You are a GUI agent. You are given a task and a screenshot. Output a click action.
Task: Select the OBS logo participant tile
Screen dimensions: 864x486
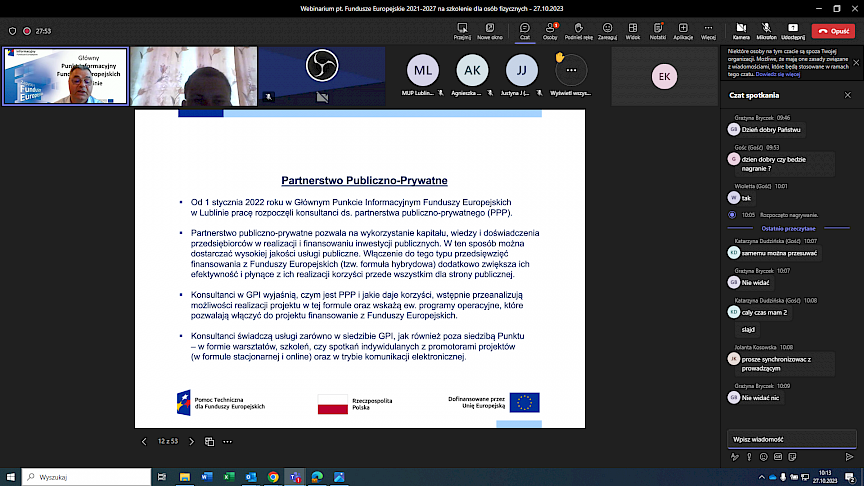click(x=322, y=76)
